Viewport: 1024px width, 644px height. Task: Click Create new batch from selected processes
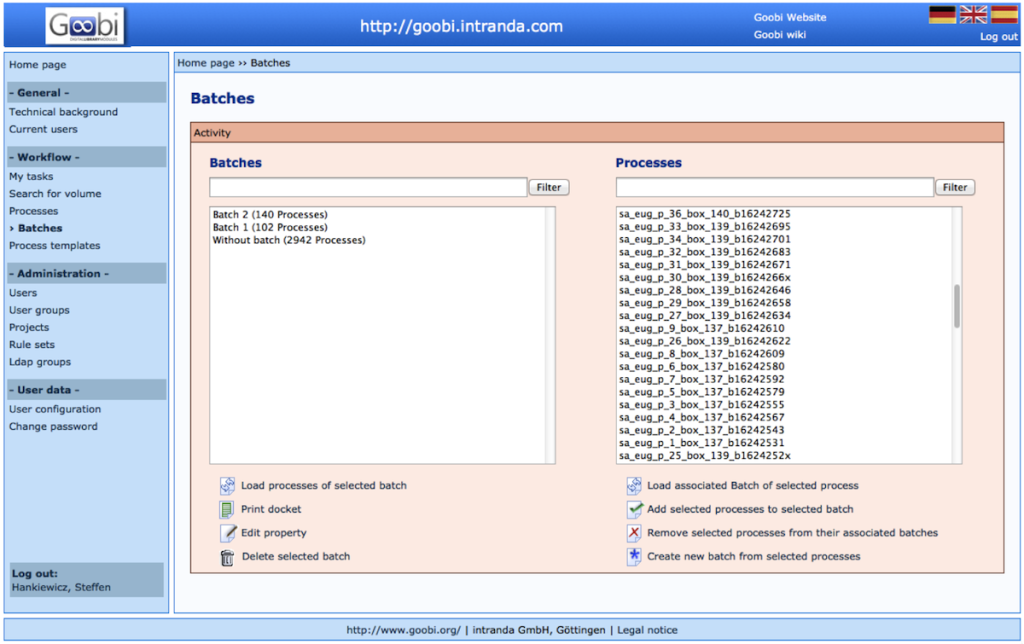(754, 556)
